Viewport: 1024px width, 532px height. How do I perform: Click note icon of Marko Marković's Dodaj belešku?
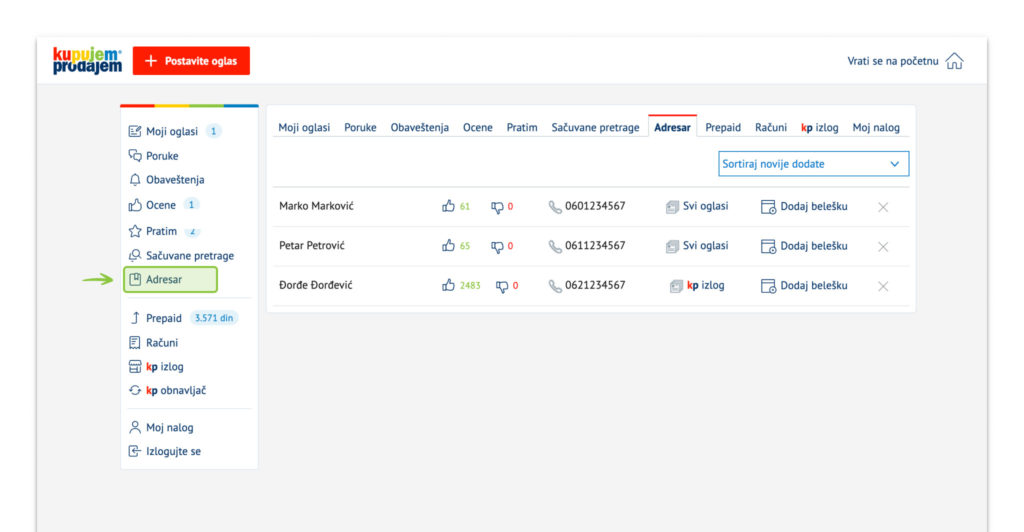tap(768, 207)
